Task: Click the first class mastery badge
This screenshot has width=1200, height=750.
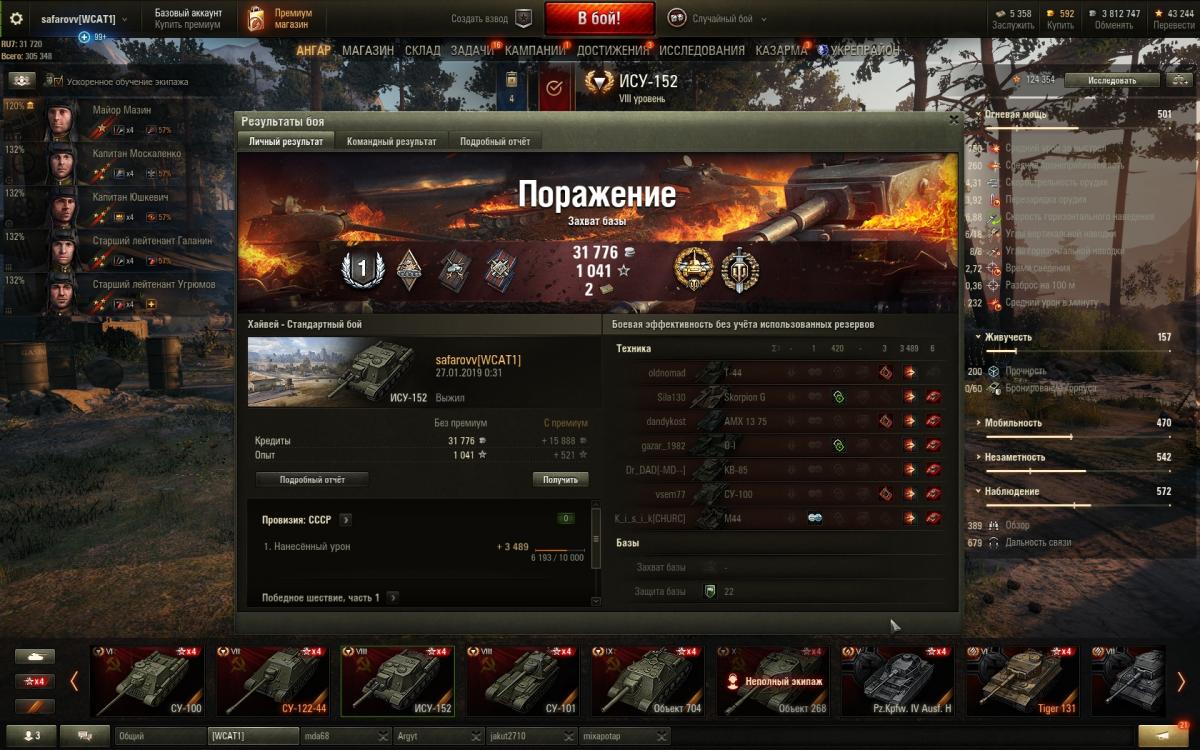Action: tap(358, 268)
